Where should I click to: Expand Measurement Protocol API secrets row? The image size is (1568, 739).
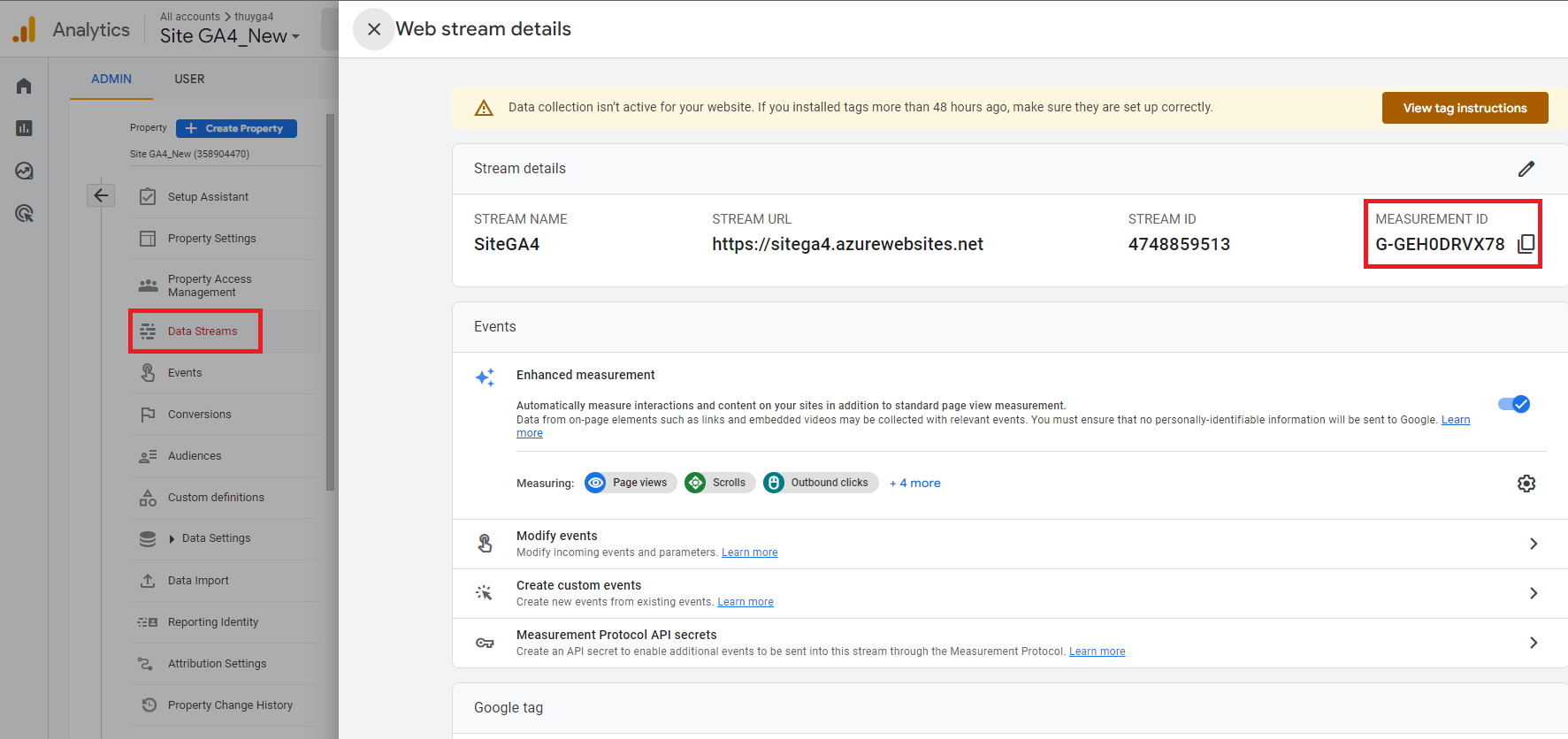(1533, 643)
